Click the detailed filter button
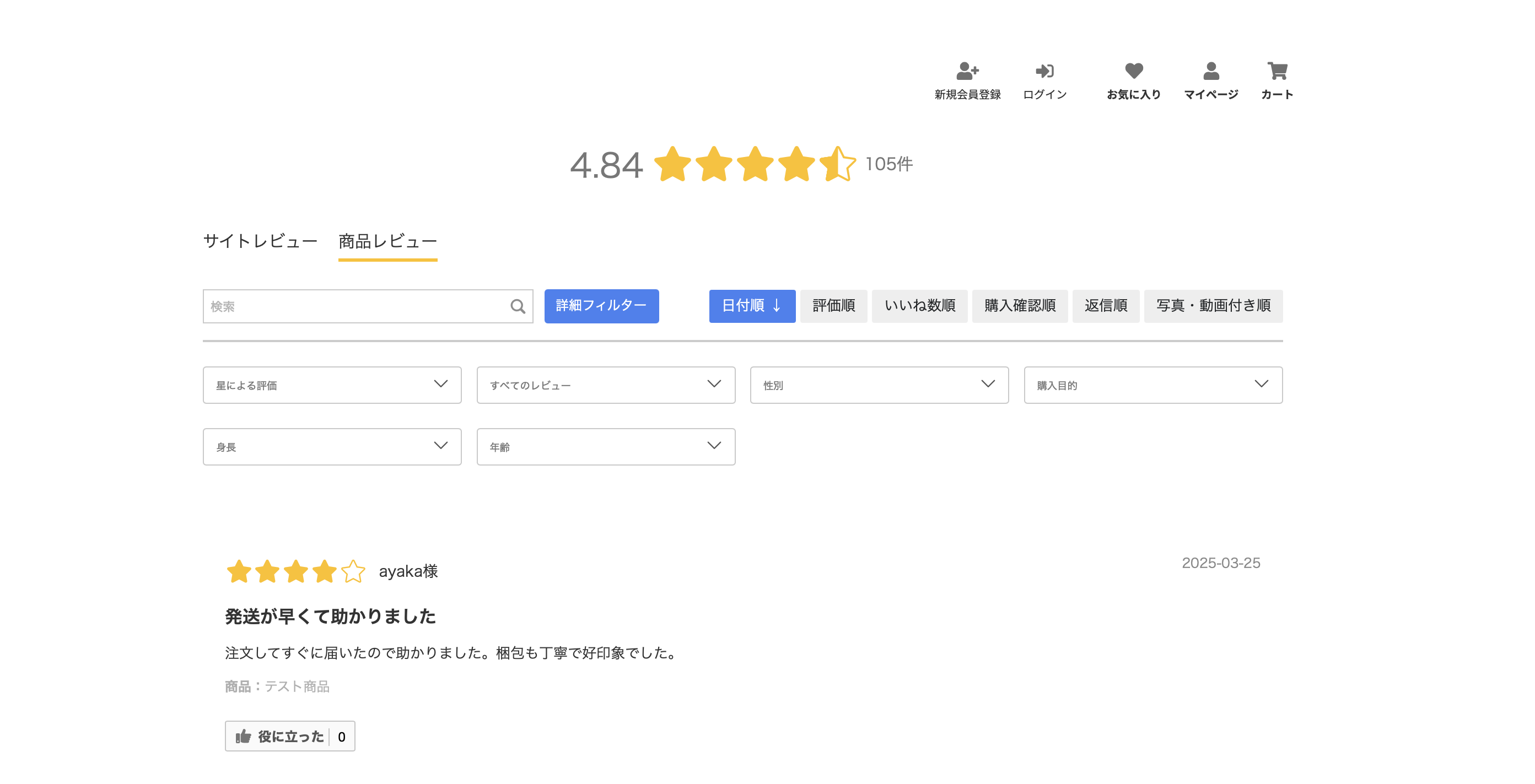Viewport: 1535px width, 784px height. point(601,306)
